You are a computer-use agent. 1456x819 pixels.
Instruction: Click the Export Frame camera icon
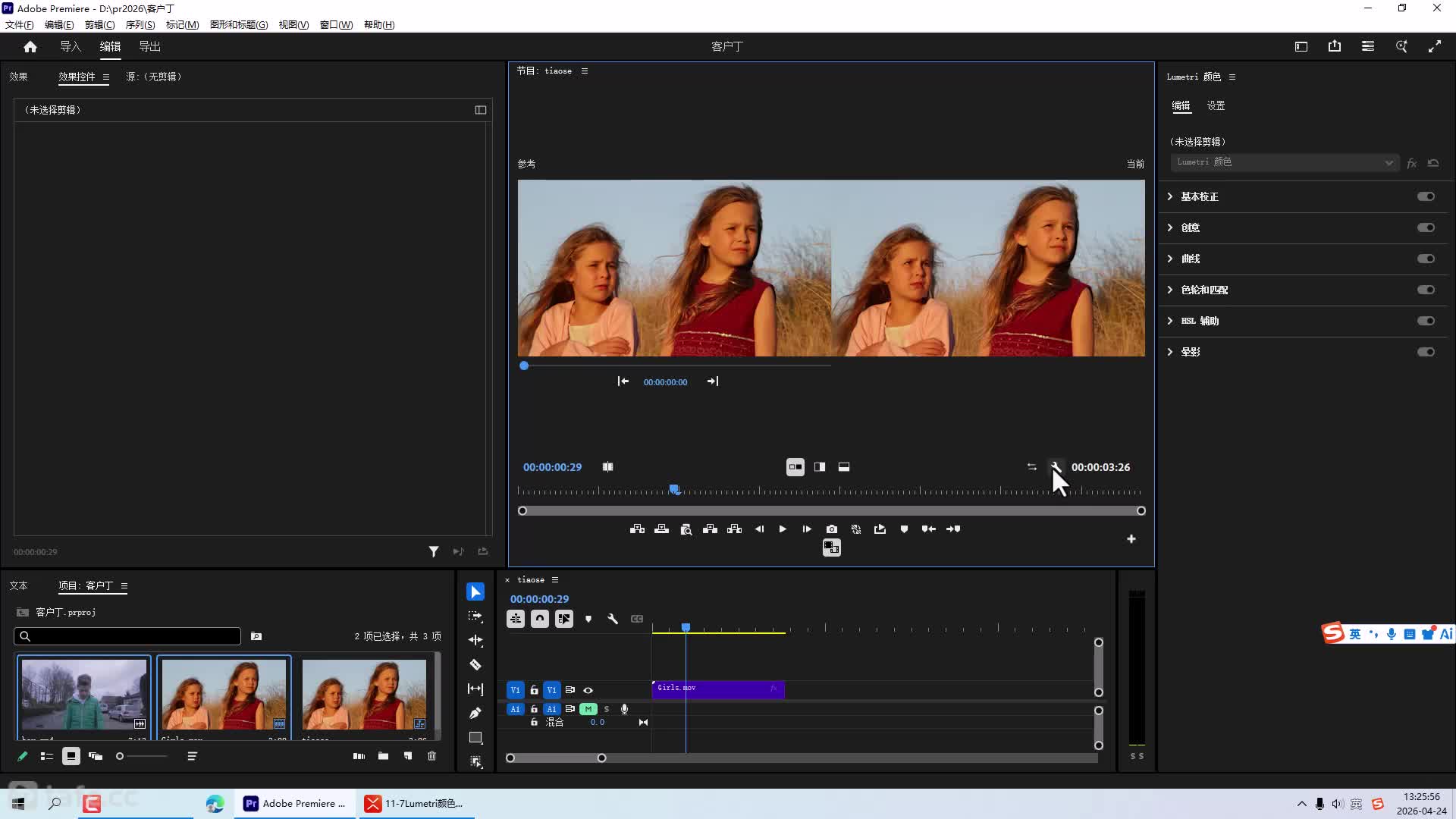(x=832, y=529)
